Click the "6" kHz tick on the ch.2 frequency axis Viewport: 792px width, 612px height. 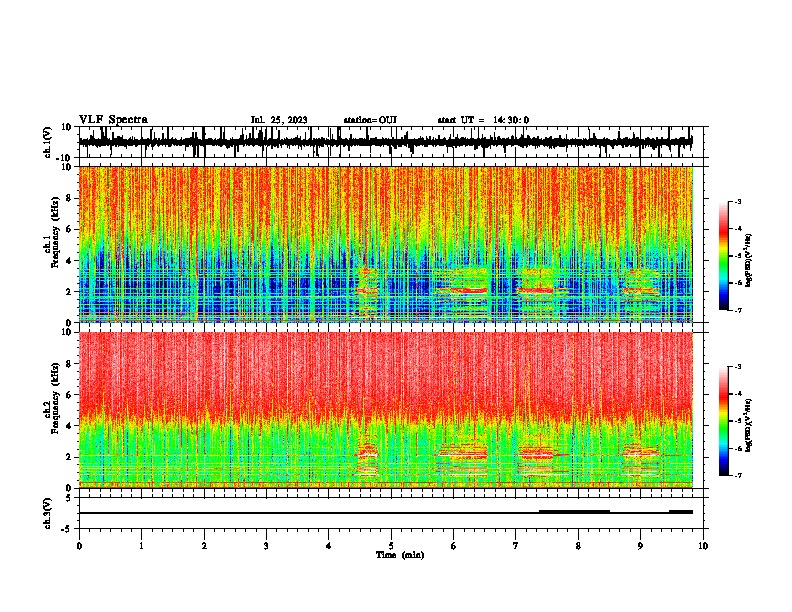pyautogui.click(x=70, y=395)
